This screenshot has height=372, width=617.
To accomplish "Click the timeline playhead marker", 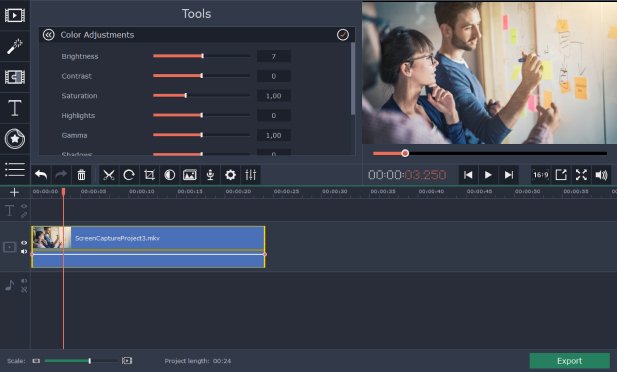I will coord(63,192).
